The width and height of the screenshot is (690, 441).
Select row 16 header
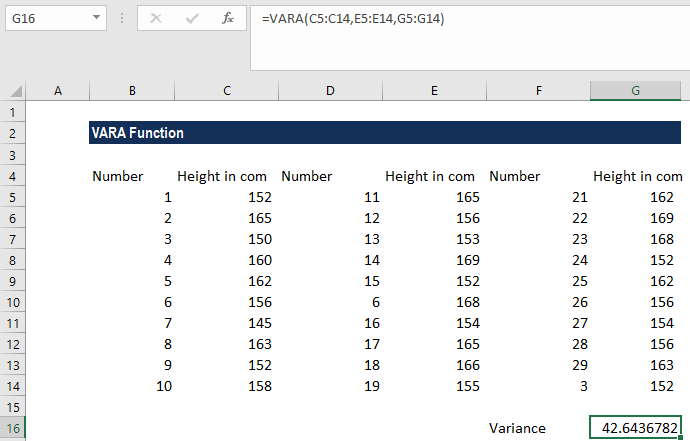pyautogui.click(x=13, y=428)
